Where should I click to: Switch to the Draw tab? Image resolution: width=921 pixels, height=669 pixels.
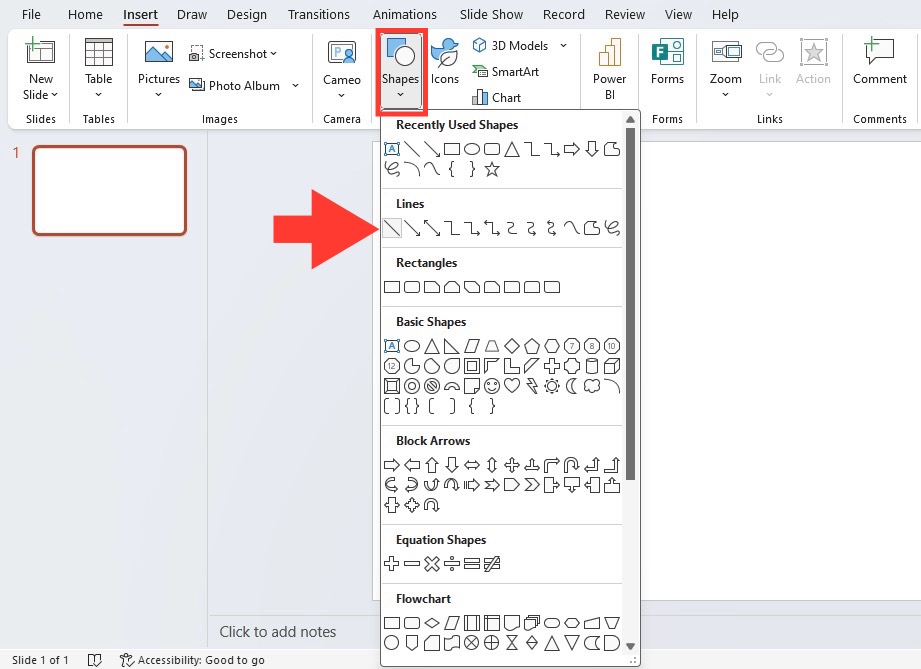(x=192, y=15)
